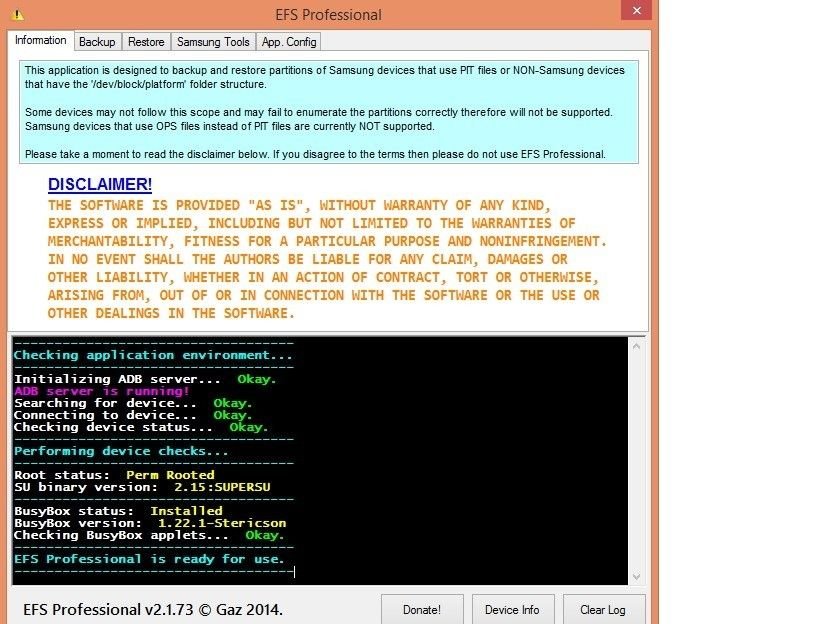
Task: Click the log scrollbar down arrow
Action: click(x=637, y=576)
